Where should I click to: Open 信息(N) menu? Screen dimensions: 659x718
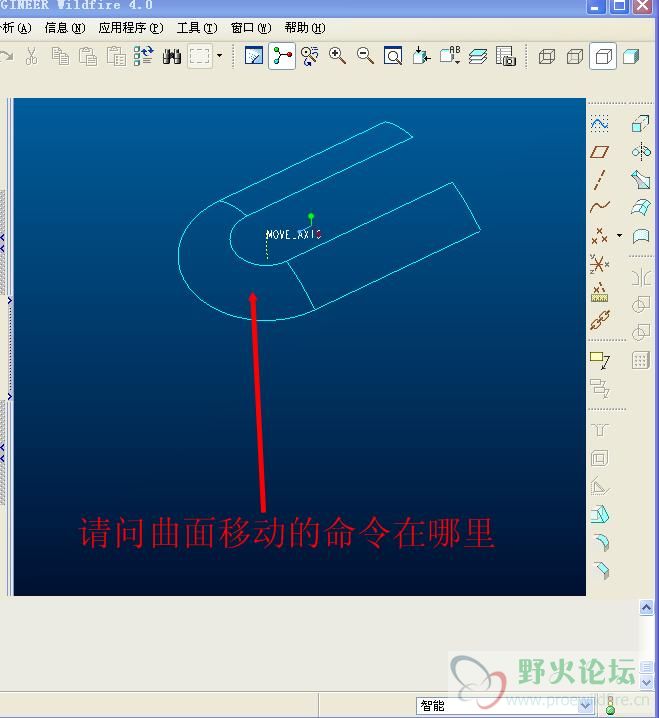click(65, 28)
